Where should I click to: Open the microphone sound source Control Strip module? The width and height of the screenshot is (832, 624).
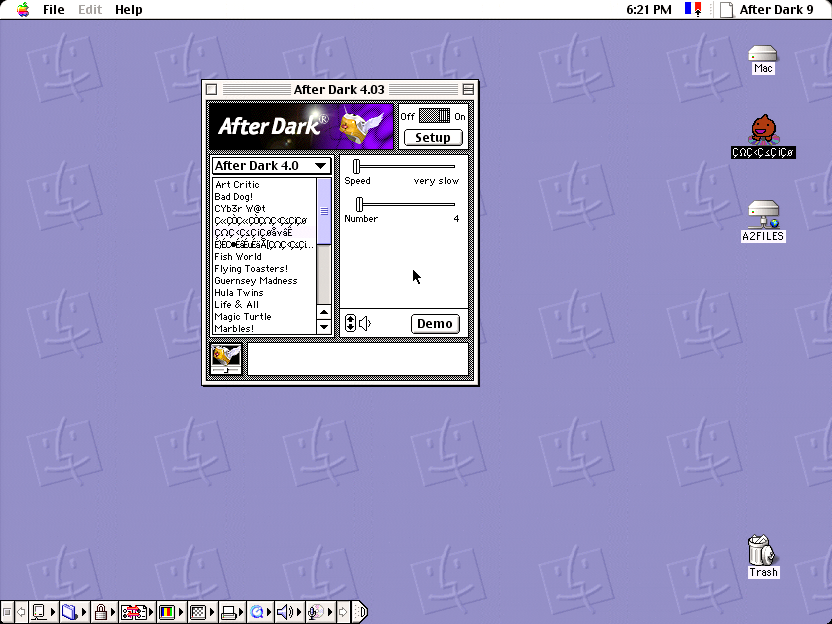pyautogui.click(x=319, y=612)
